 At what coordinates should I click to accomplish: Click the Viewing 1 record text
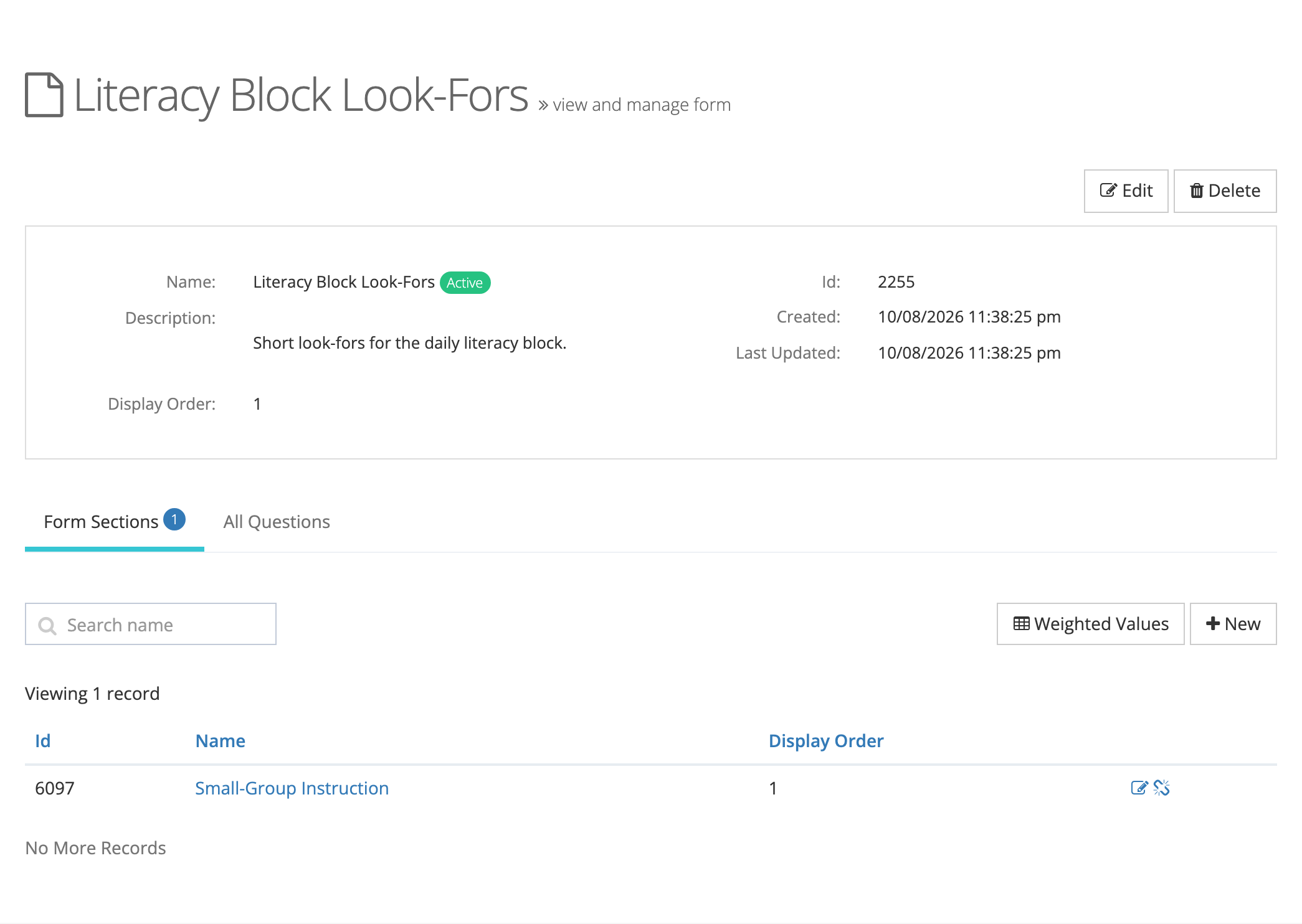point(92,693)
